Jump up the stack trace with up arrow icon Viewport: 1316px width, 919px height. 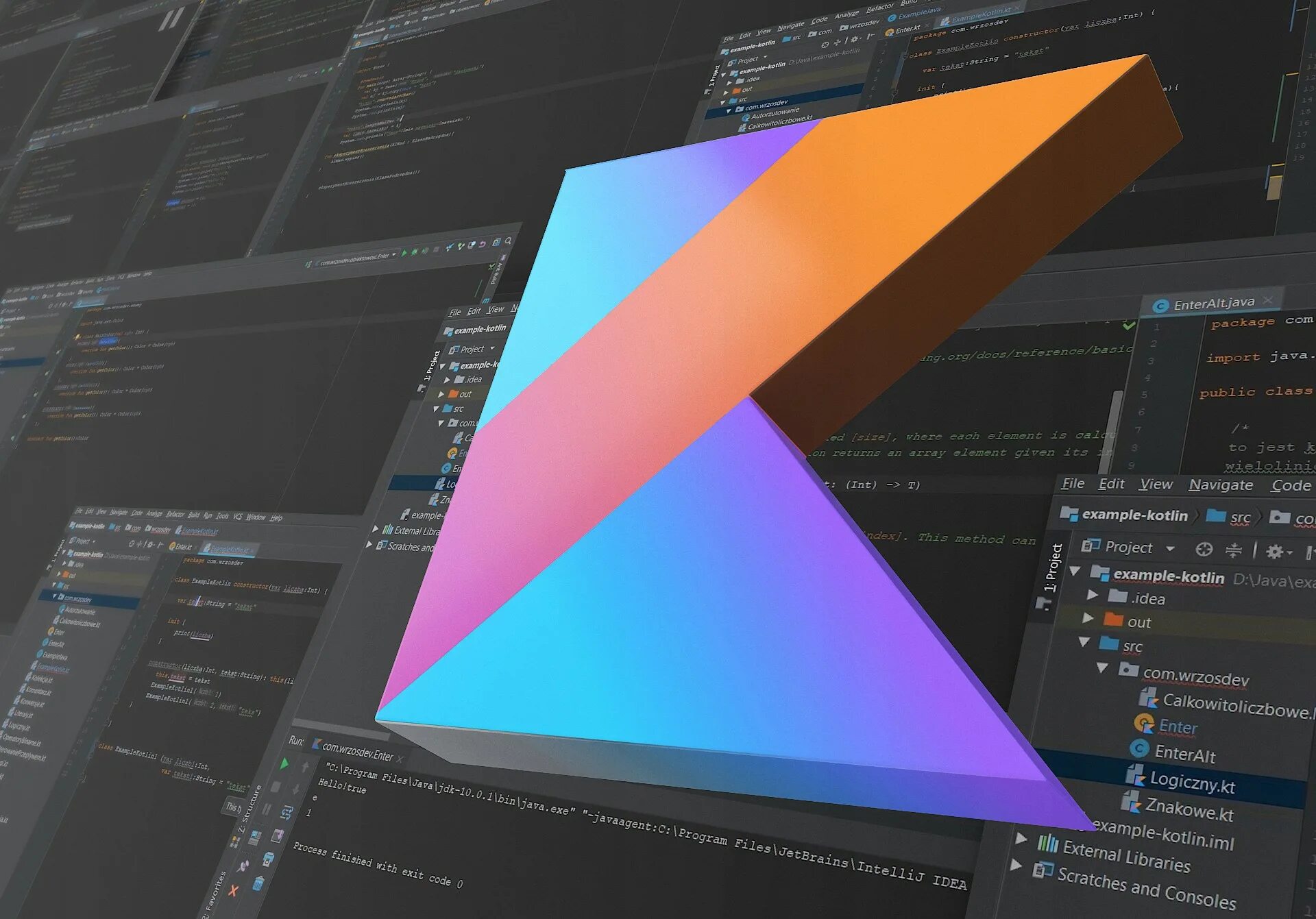coord(305,767)
